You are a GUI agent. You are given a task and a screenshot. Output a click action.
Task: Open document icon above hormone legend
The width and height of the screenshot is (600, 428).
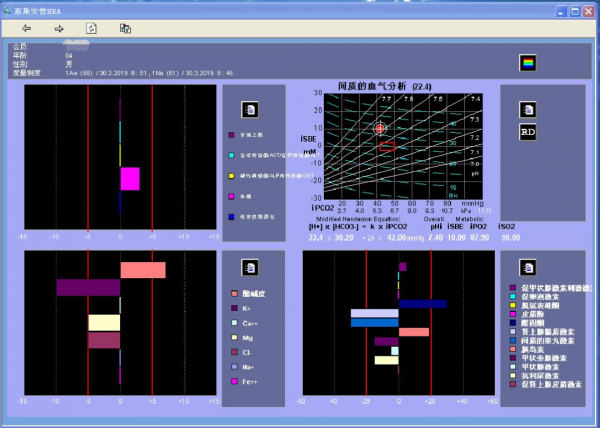tap(527, 268)
